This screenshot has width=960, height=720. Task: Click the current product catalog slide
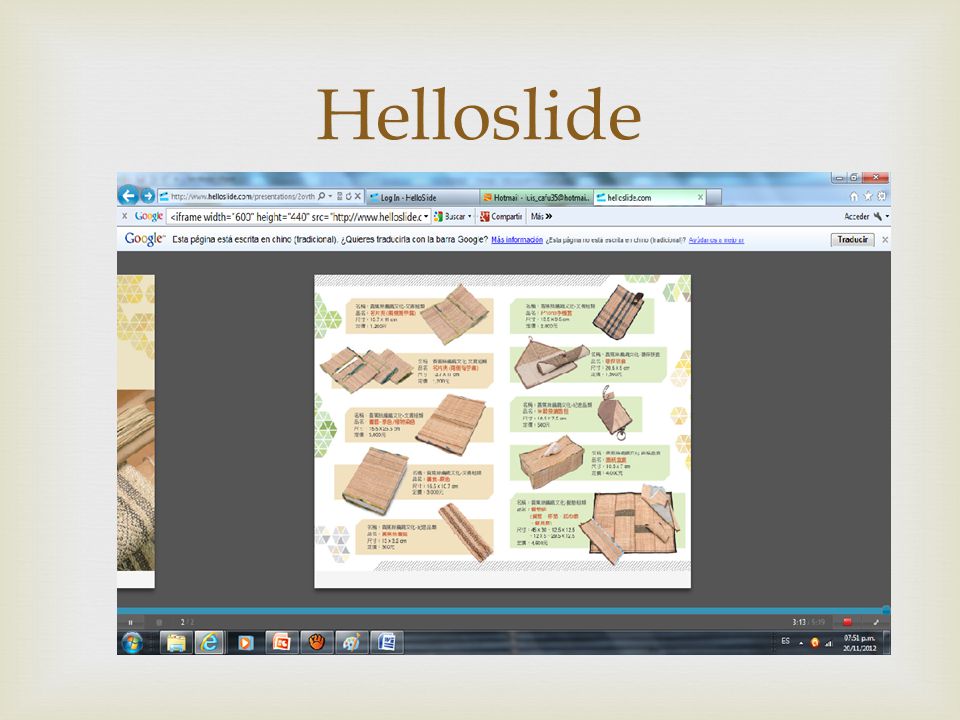[503, 431]
